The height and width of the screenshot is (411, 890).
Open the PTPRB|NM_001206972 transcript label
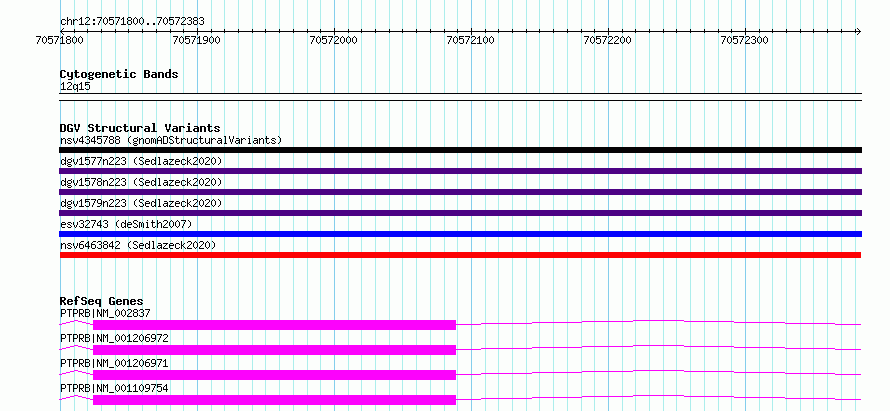pyautogui.click(x=114, y=338)
